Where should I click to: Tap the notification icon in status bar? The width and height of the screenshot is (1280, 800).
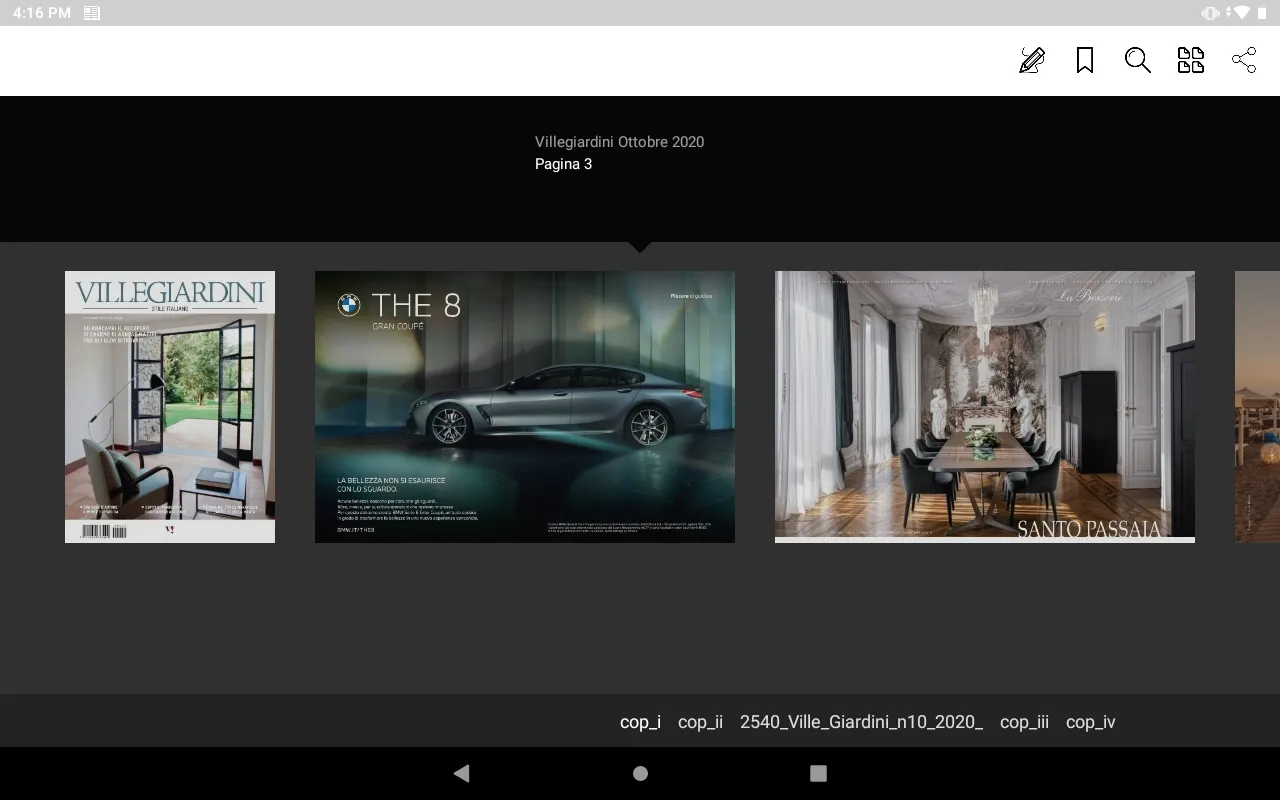pyautogui.click(x=92, y=13)
